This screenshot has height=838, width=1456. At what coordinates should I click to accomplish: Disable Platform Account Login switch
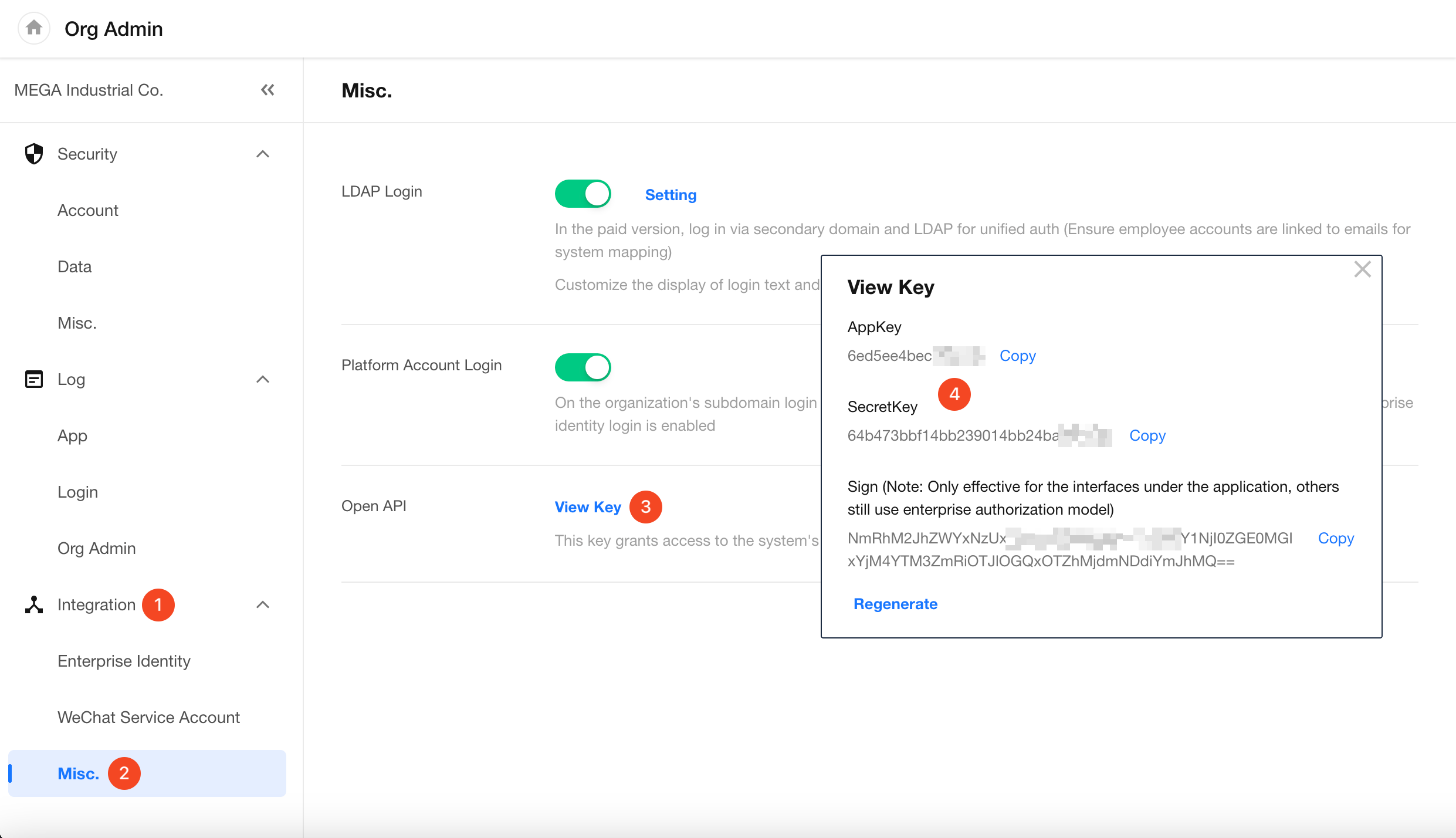pos(583,367)
